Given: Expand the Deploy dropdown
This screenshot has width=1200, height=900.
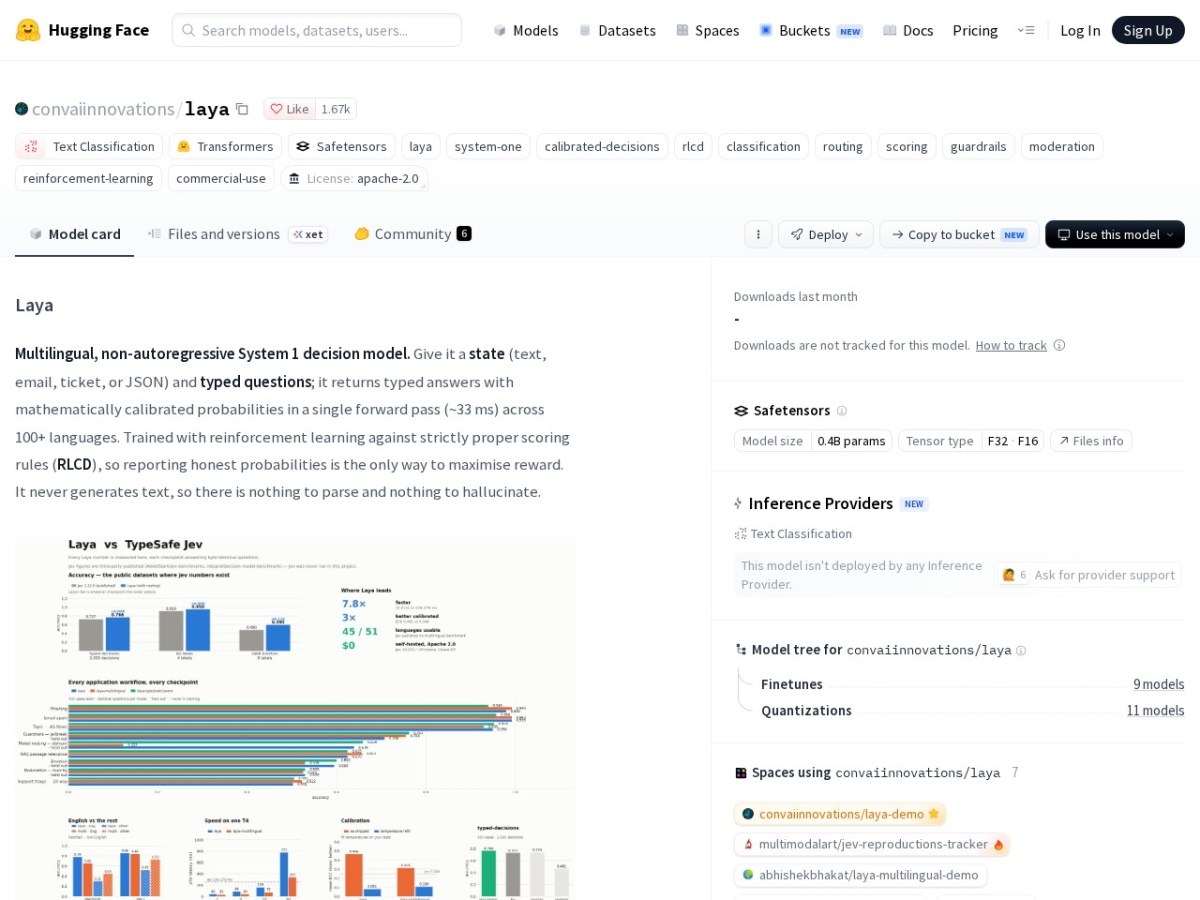Looking at the screenshot, I should tap(826, 234).
